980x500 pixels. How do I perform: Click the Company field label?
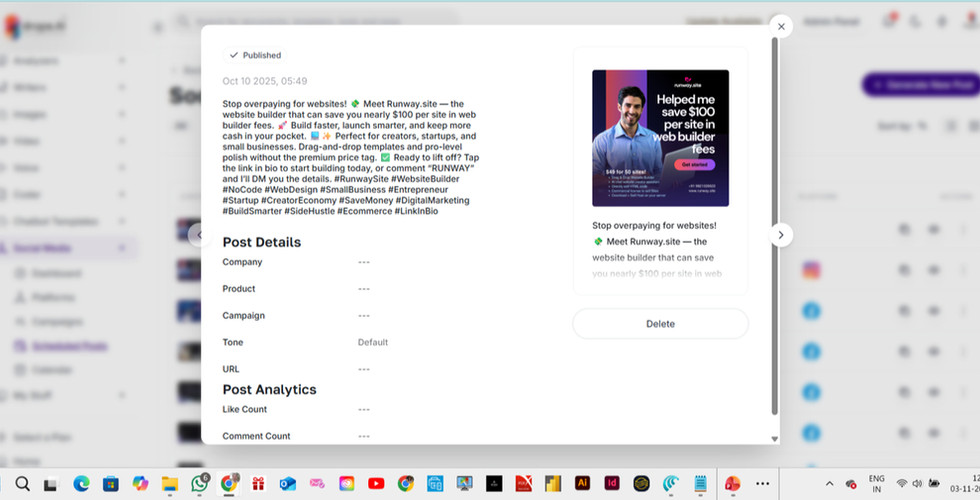pos(242,262)
